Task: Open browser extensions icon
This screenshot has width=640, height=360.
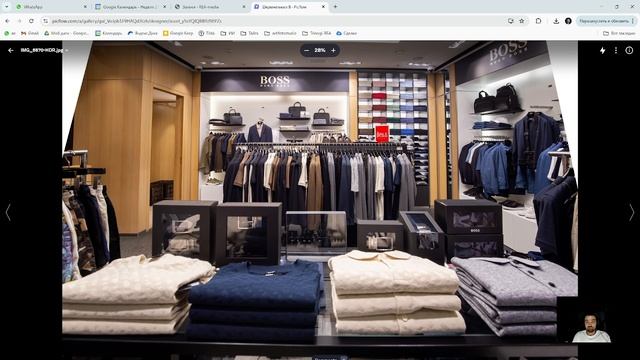Action: coord(538,21)
